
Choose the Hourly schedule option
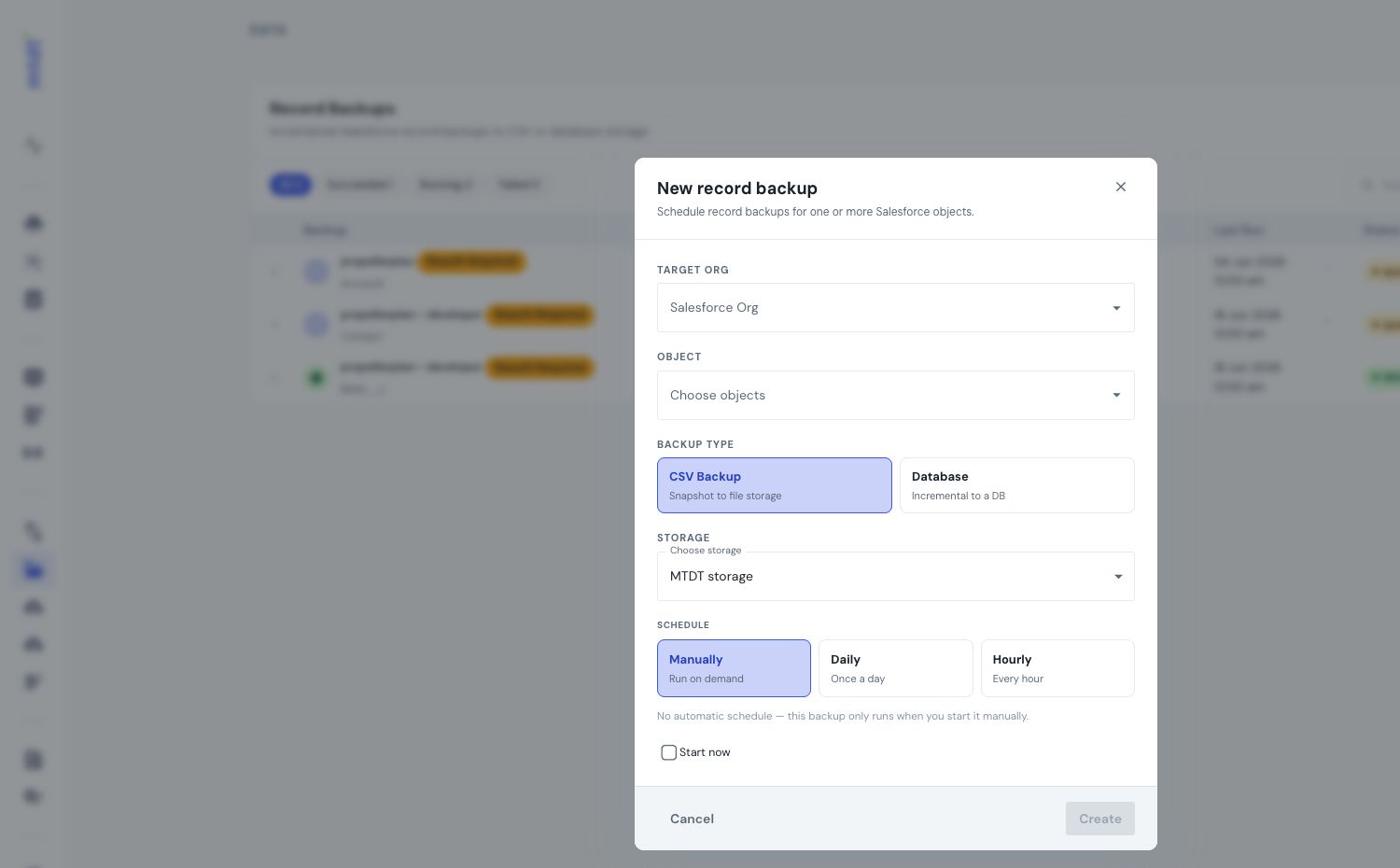pos(1057,668)
